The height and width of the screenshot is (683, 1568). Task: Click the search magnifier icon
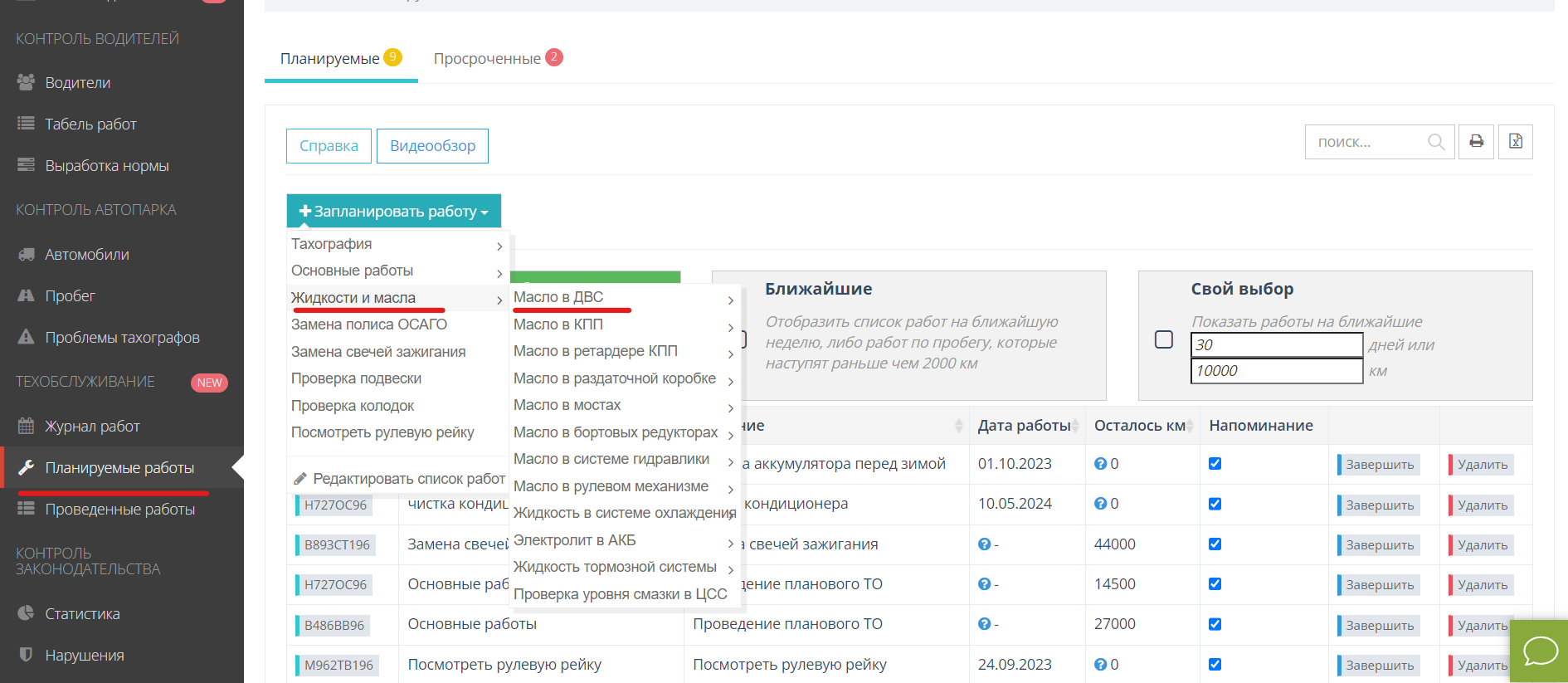click(1436, 142)
